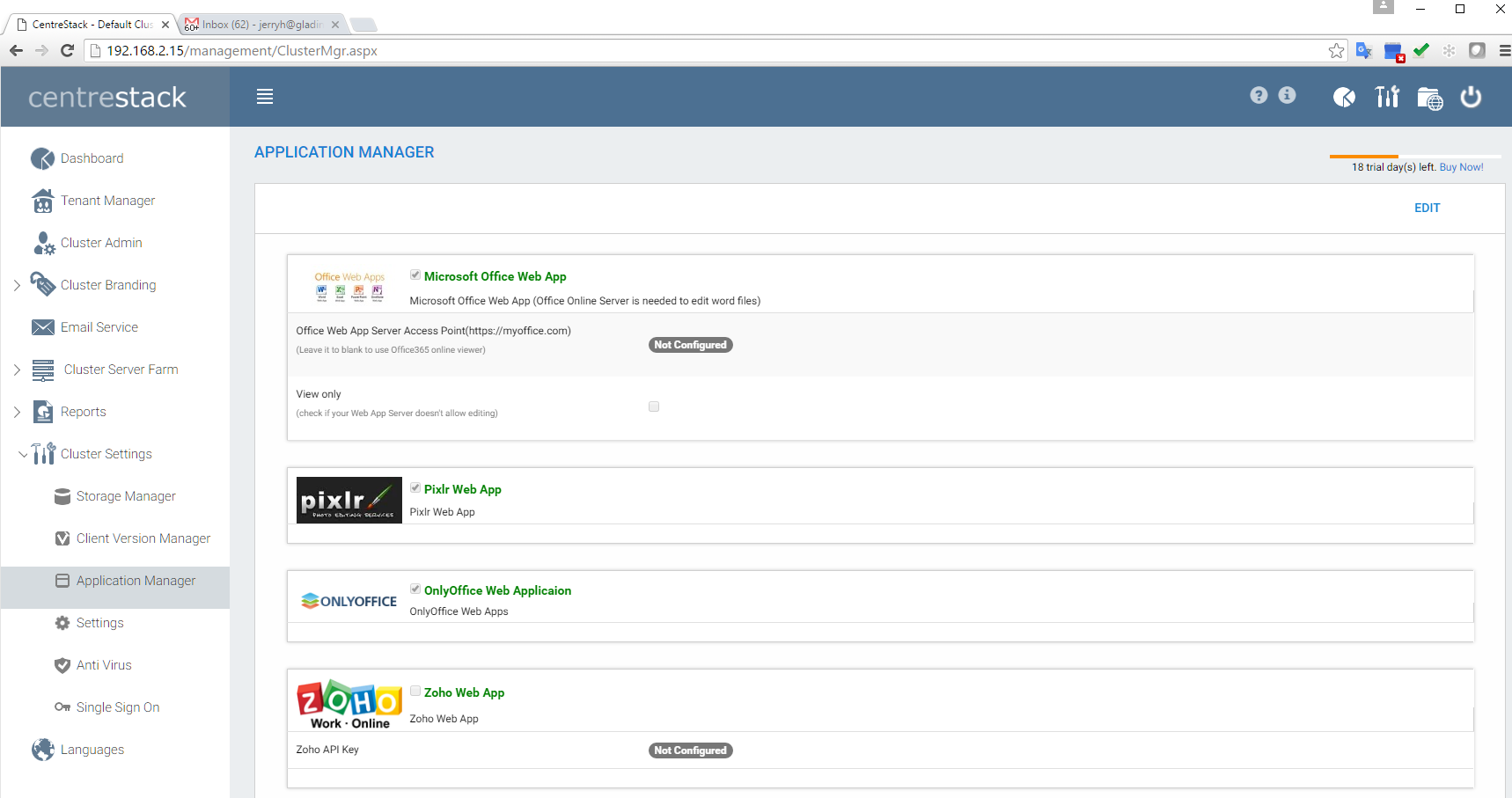Close the Inbox Gmail tab
Viewport: 1512px width, 798px height.
click(x=335, y=25)
